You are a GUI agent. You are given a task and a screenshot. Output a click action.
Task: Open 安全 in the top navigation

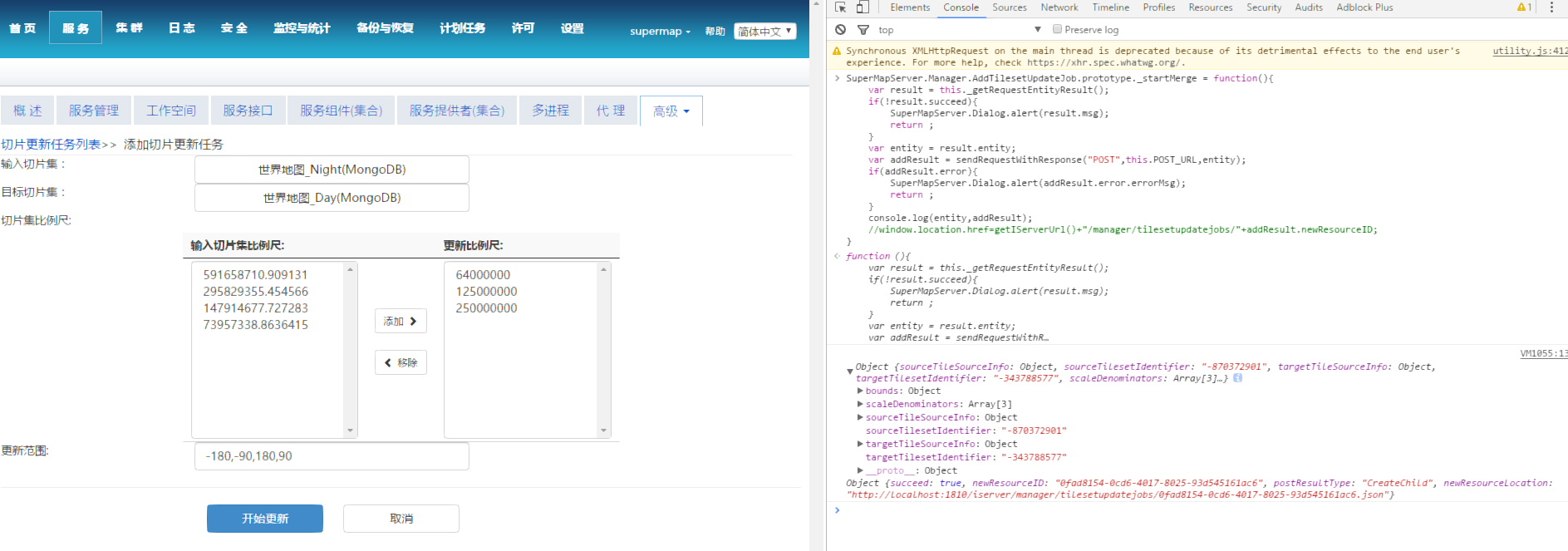[x=234, y=28]
